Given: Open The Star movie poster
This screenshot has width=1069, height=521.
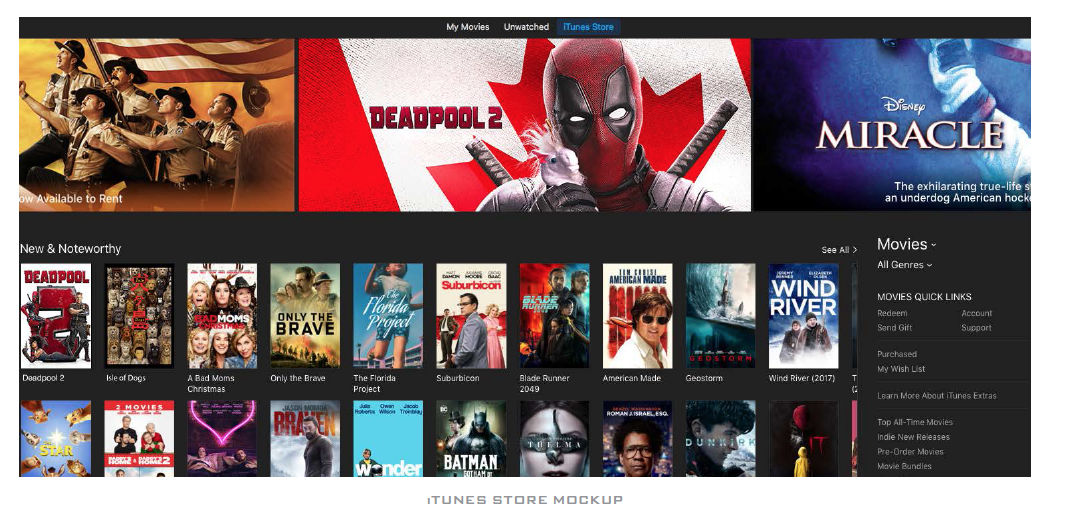Looking at the screenshot, I should click(x=56, y=438).
